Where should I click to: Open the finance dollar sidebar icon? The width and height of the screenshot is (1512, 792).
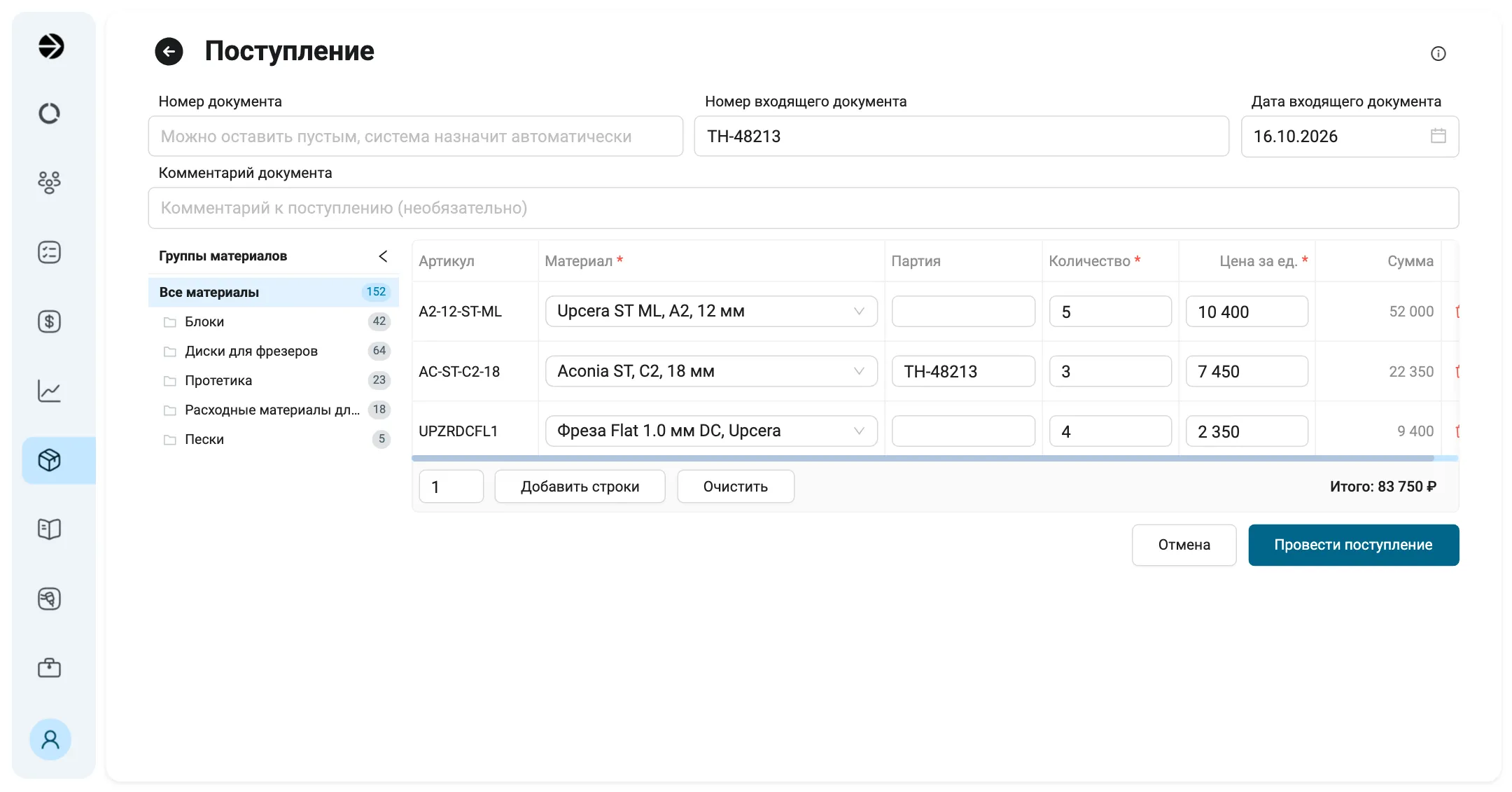49,321
